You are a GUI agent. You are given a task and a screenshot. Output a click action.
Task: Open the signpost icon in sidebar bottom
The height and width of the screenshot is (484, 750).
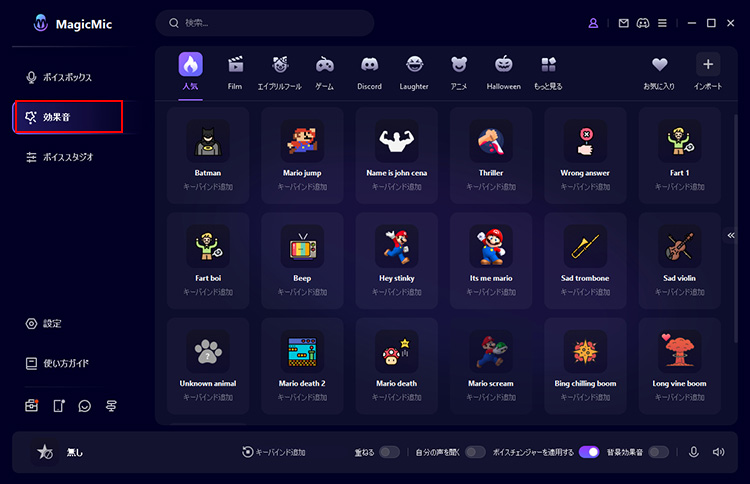111,406
